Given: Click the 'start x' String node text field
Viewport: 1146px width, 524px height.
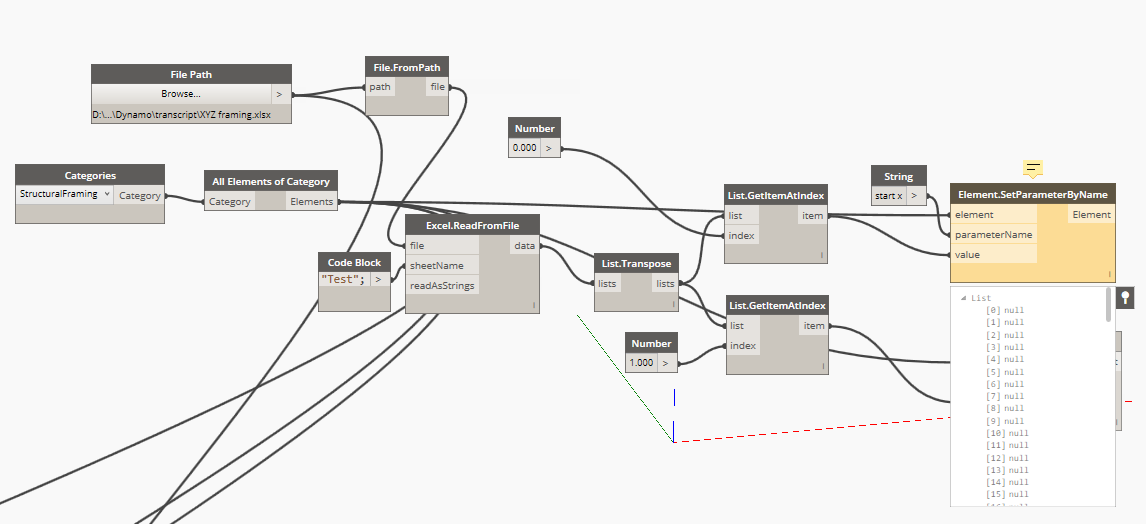Looking at the screenshot, I should pyautogui.click(x=888, y=195).
